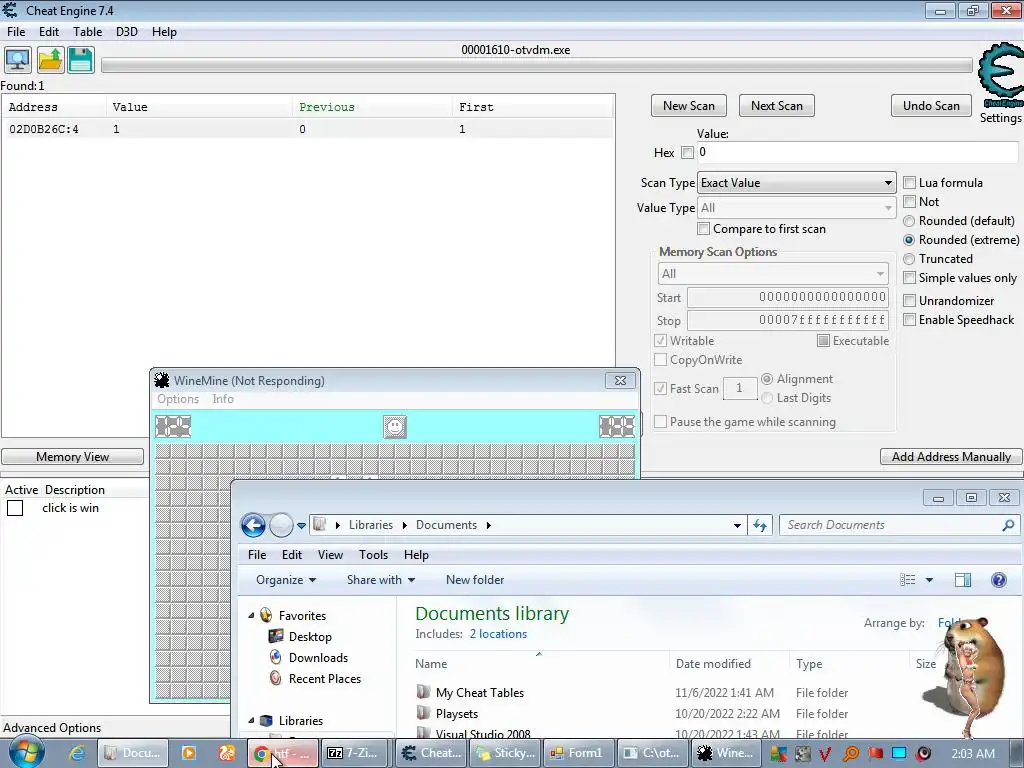Toggle the Unrandomizer checkbox
The width and height of the screenshot is (1024, 768).
[x=909, y=300]
